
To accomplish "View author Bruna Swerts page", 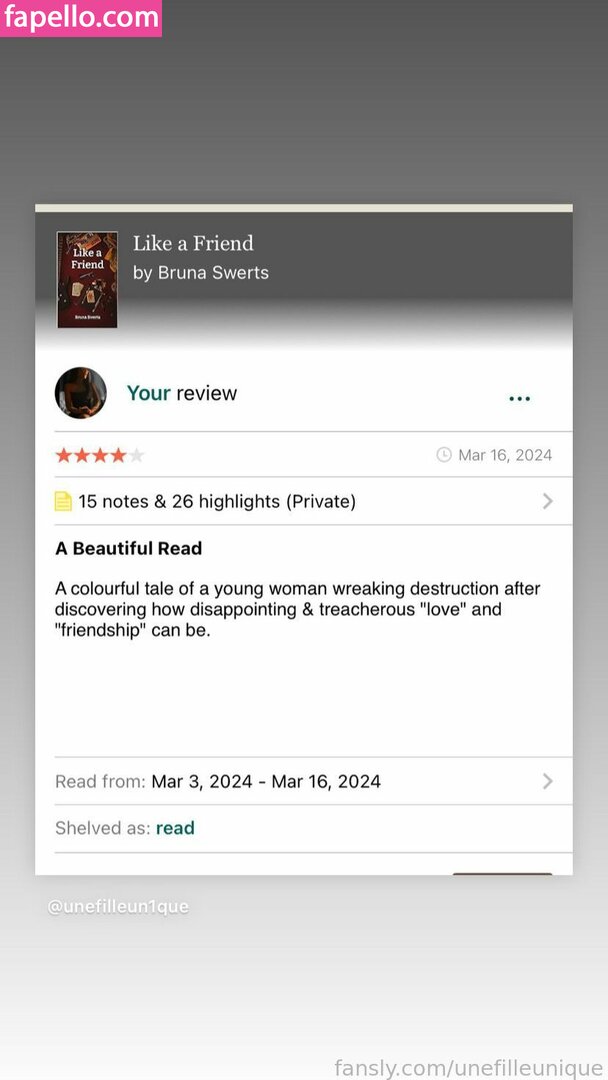I will [201, 273].
